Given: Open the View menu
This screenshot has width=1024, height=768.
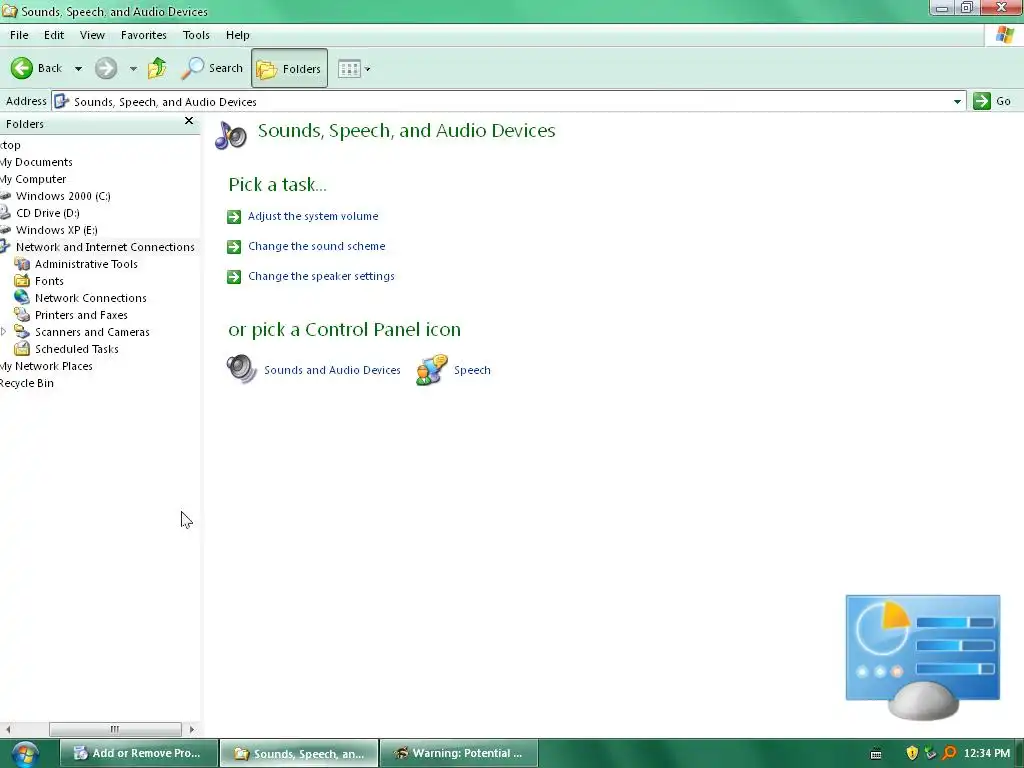Looking at the screenshot, I should (92, 35).
